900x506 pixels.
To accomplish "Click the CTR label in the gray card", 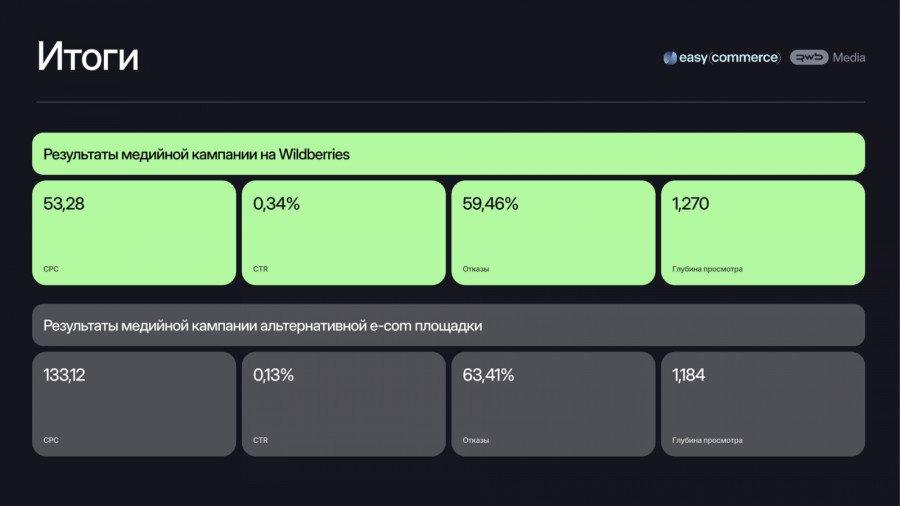I will click(x=260, y=440).
